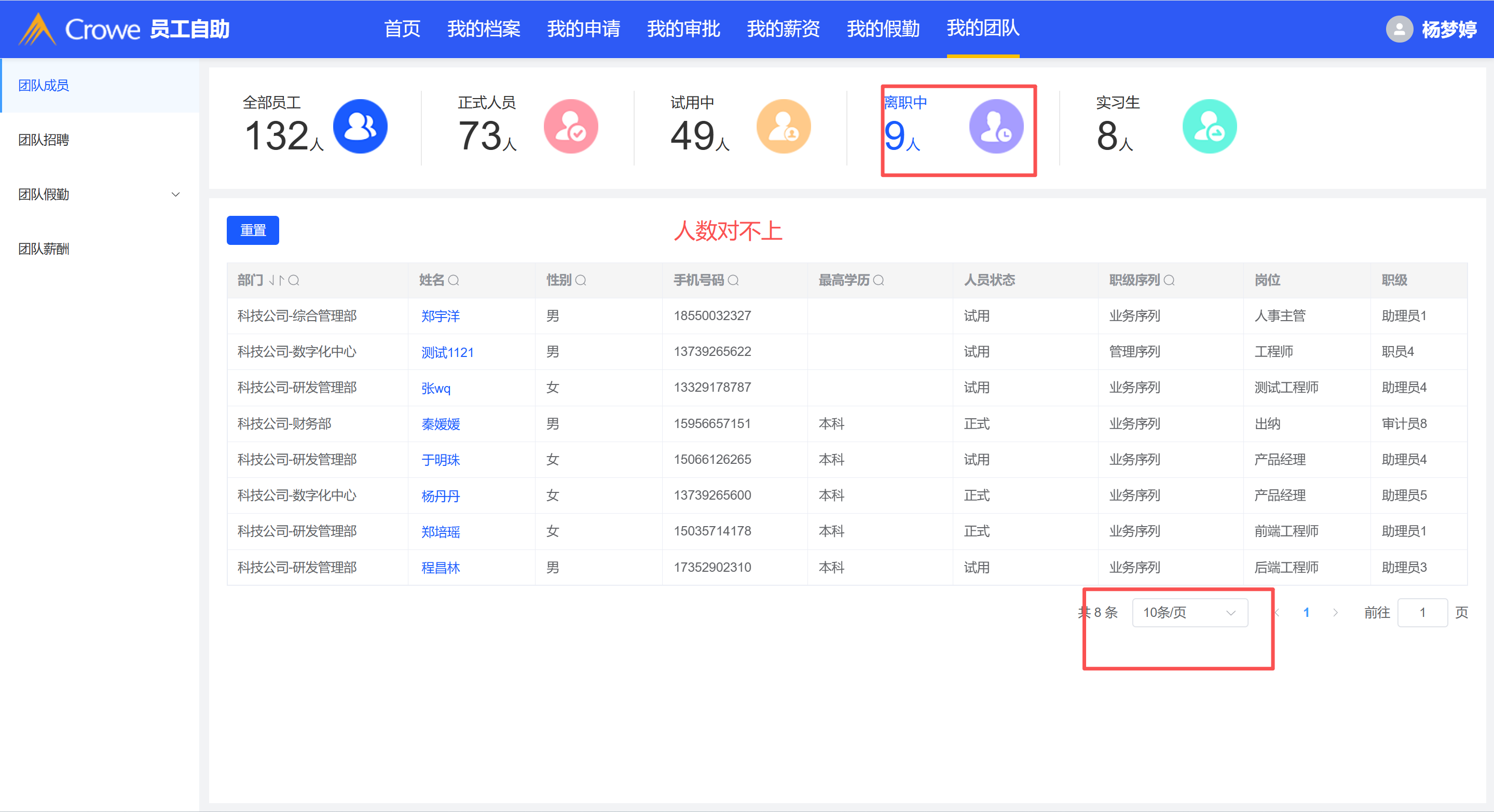Open the 10条/页 page size dropdown
This screenshot has height=812, width=1494.
tap(1189, 612)
